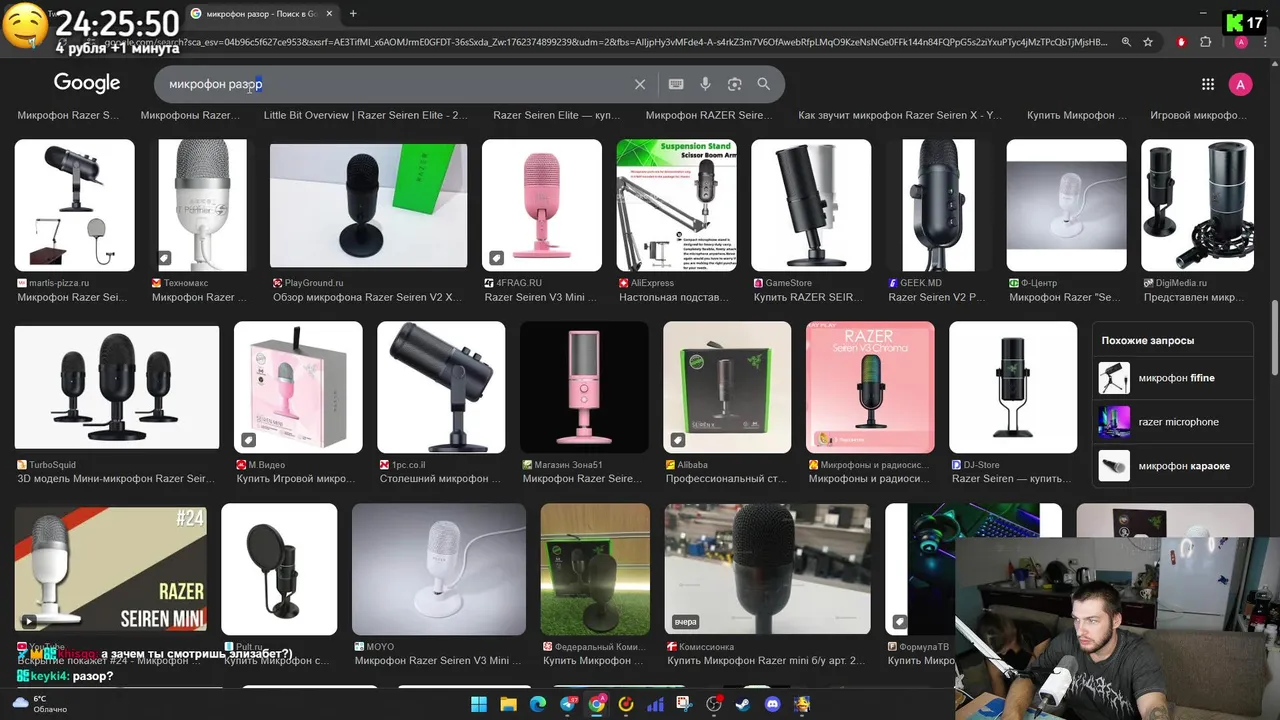1280x720 pixels.
Task: Select related query razer microphone
Action: 1172,422
